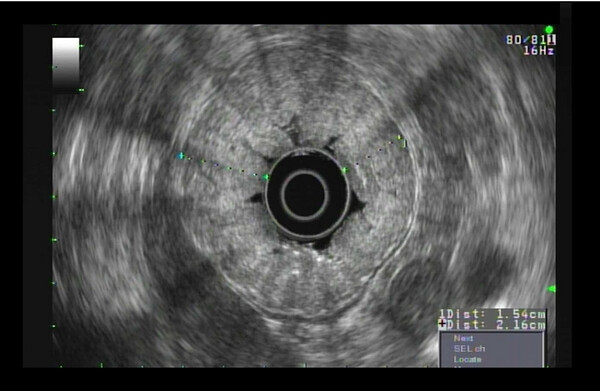
Task: Click the green status dot indicator
Action: (549, 29)
